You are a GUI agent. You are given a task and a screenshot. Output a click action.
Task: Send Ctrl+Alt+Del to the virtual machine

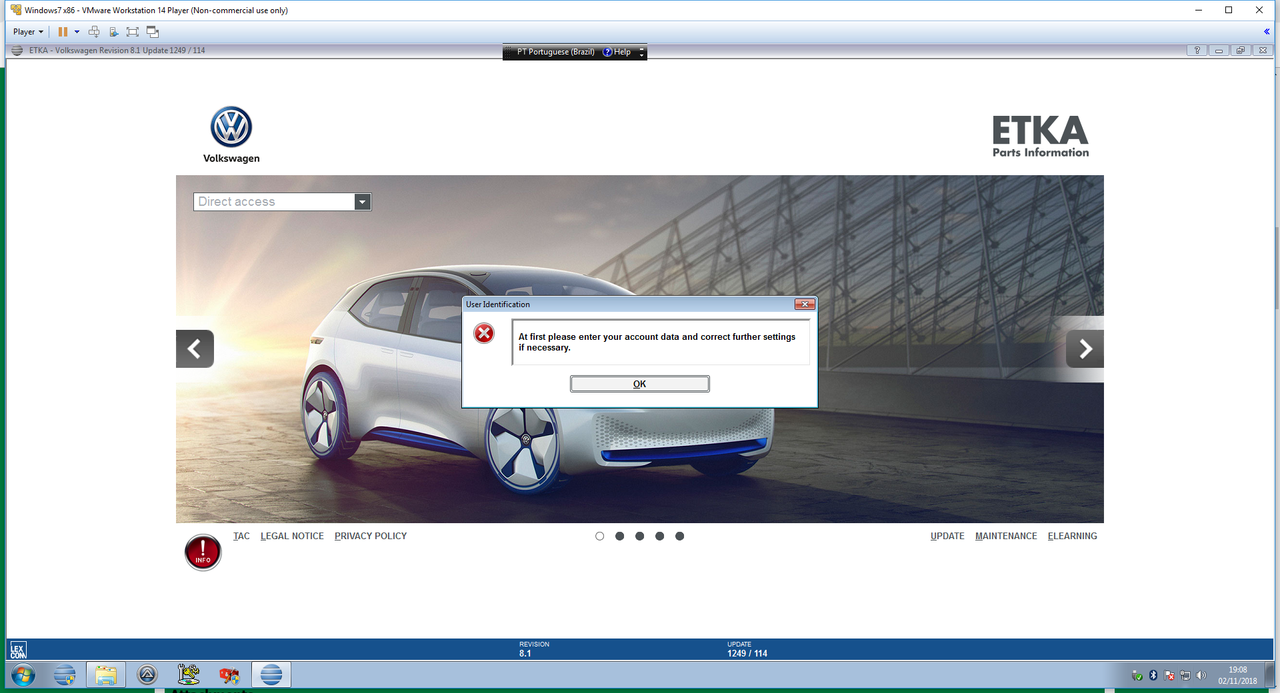[94, 32]
